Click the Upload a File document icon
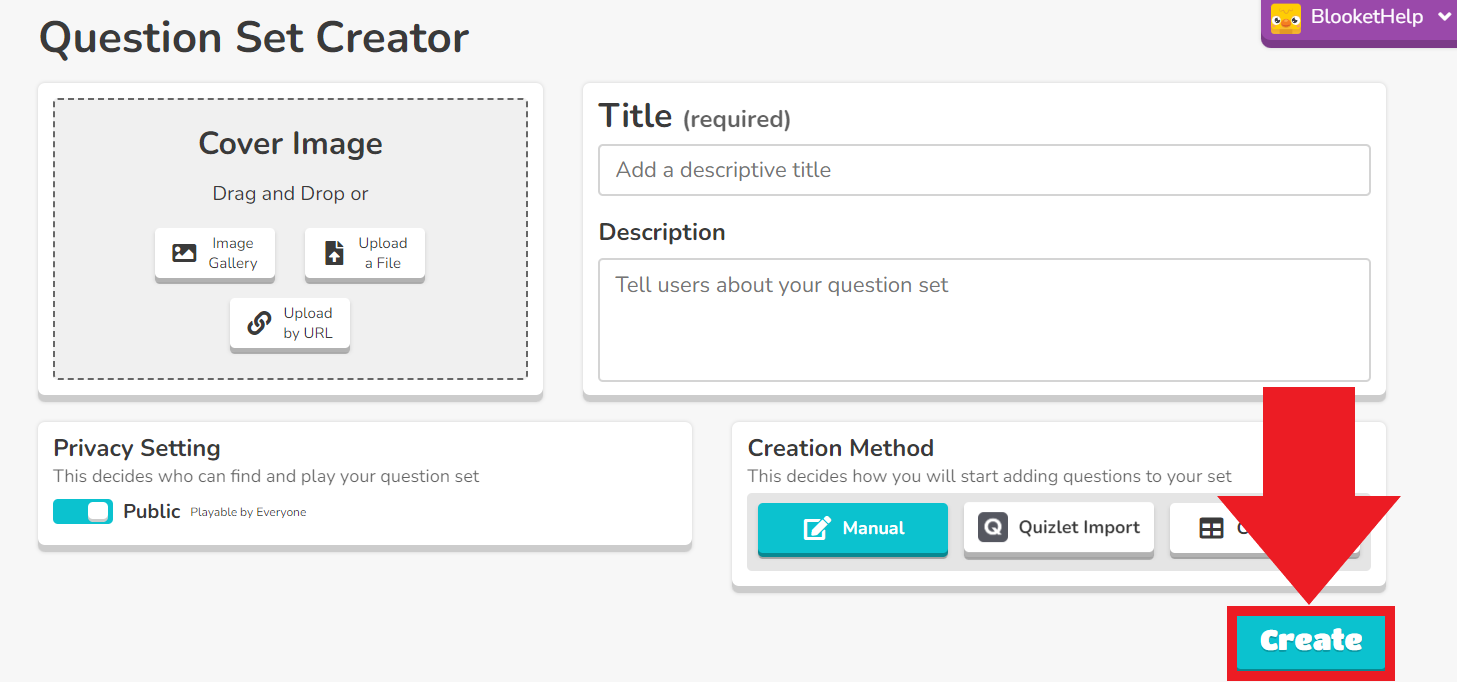 (x=336, y=252)
